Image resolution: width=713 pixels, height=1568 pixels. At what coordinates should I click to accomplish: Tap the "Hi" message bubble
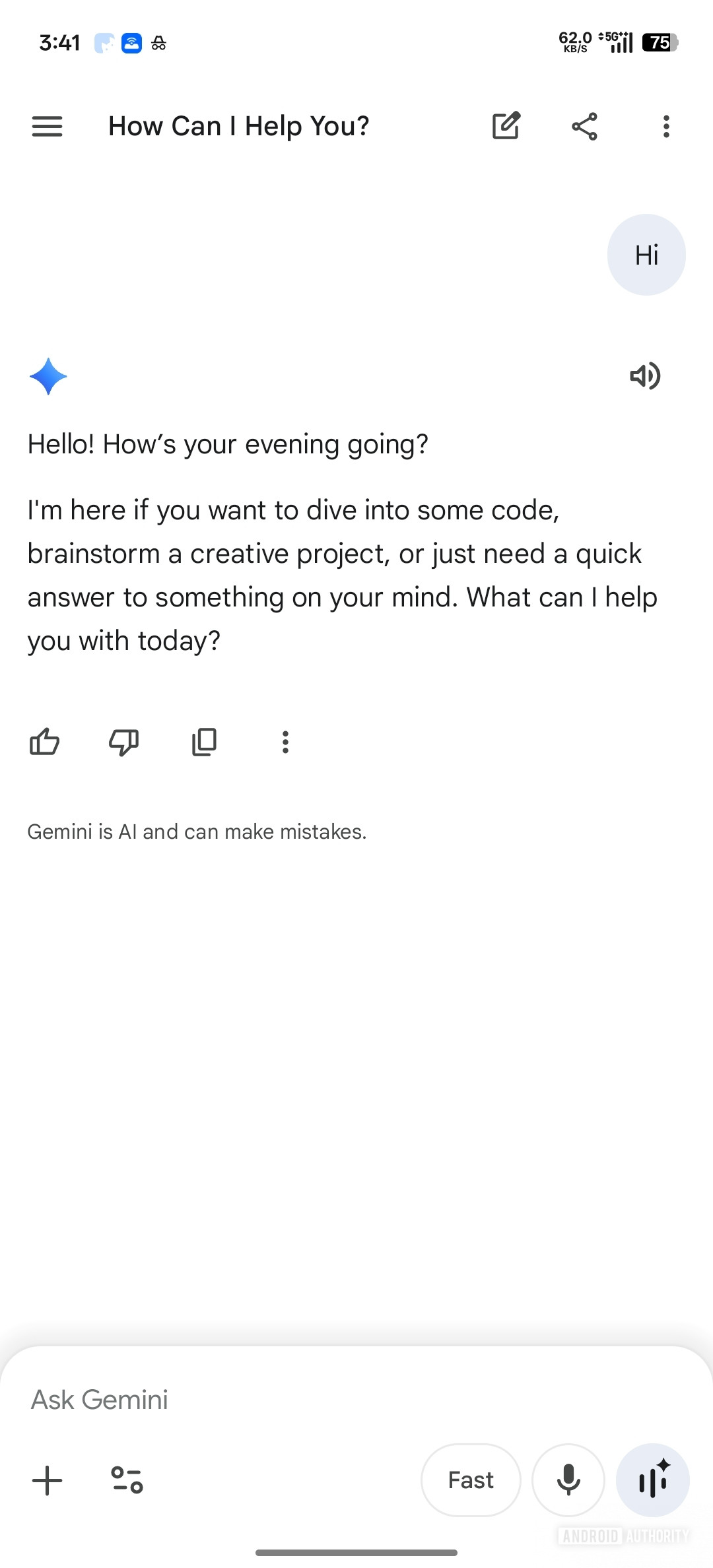(x=646, y=255)
